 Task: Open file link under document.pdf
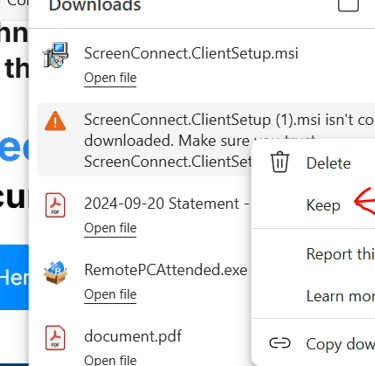pos(110,360)
